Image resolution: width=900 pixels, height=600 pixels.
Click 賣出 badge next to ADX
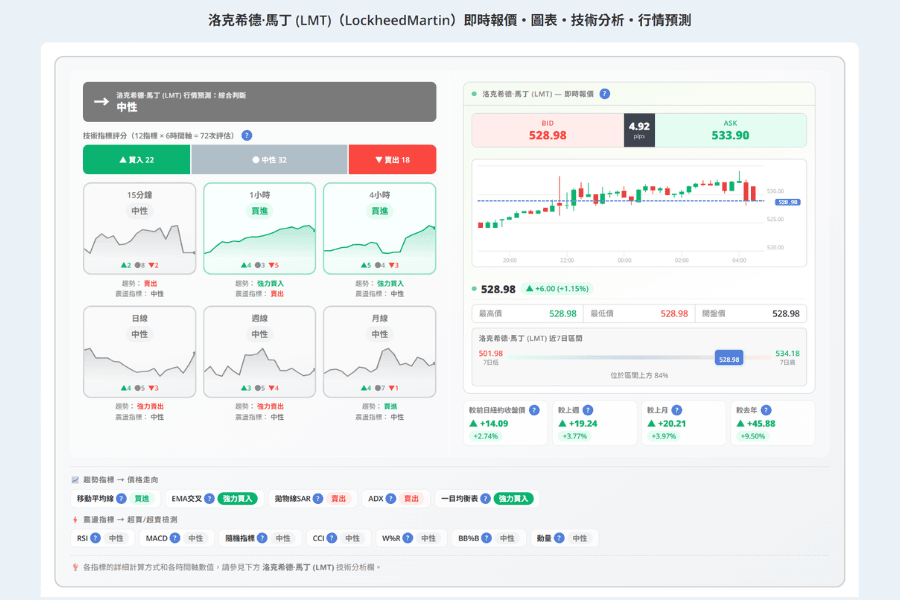tap(412, 498)
